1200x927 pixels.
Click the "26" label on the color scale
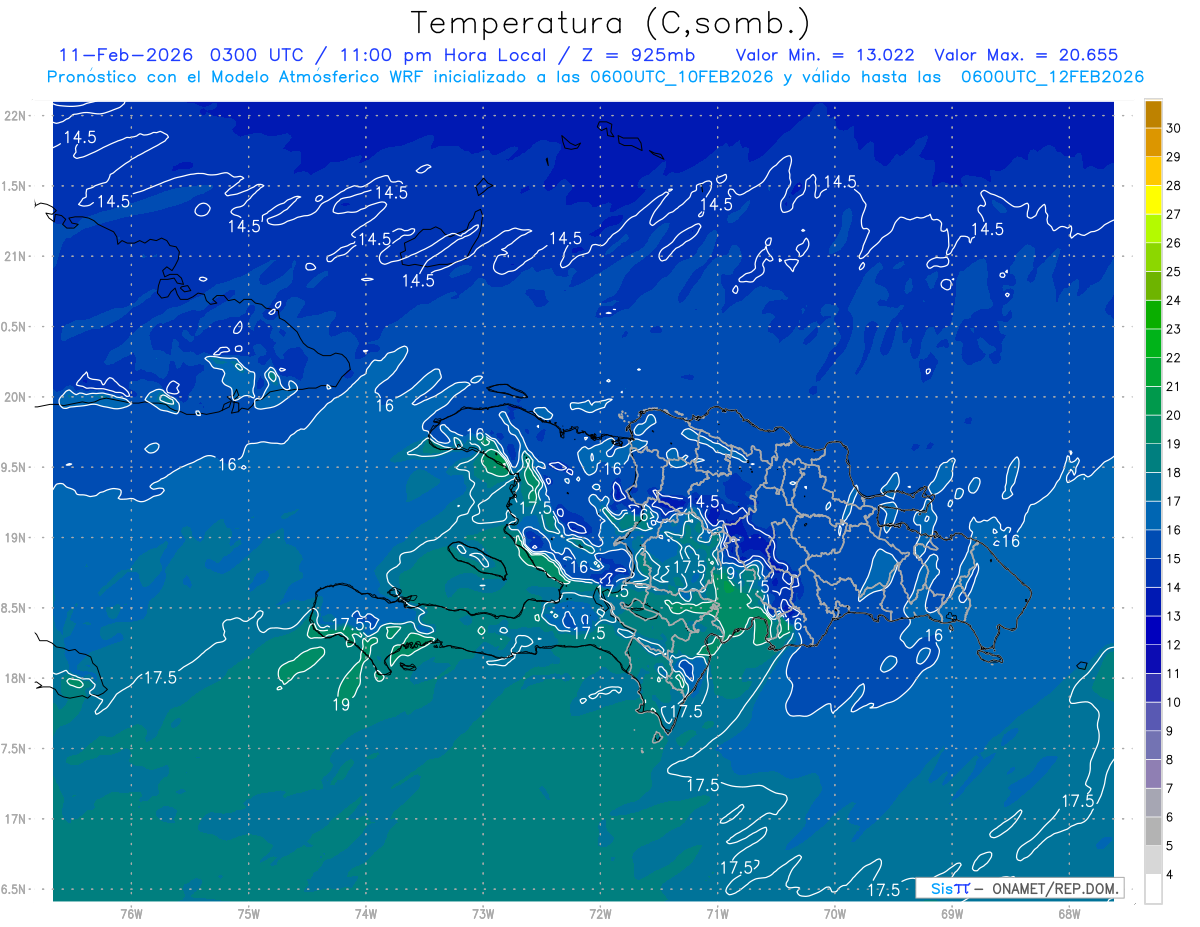pos(1174,243)
